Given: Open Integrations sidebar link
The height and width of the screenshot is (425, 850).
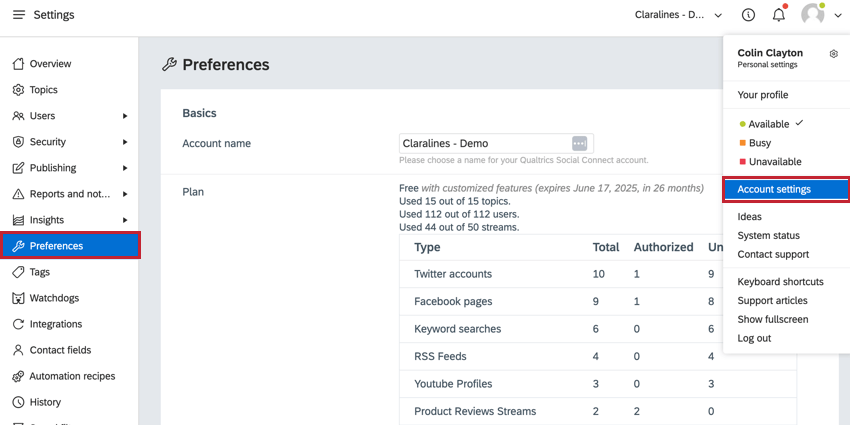Looking at the screenshot, I should (56, 324).
